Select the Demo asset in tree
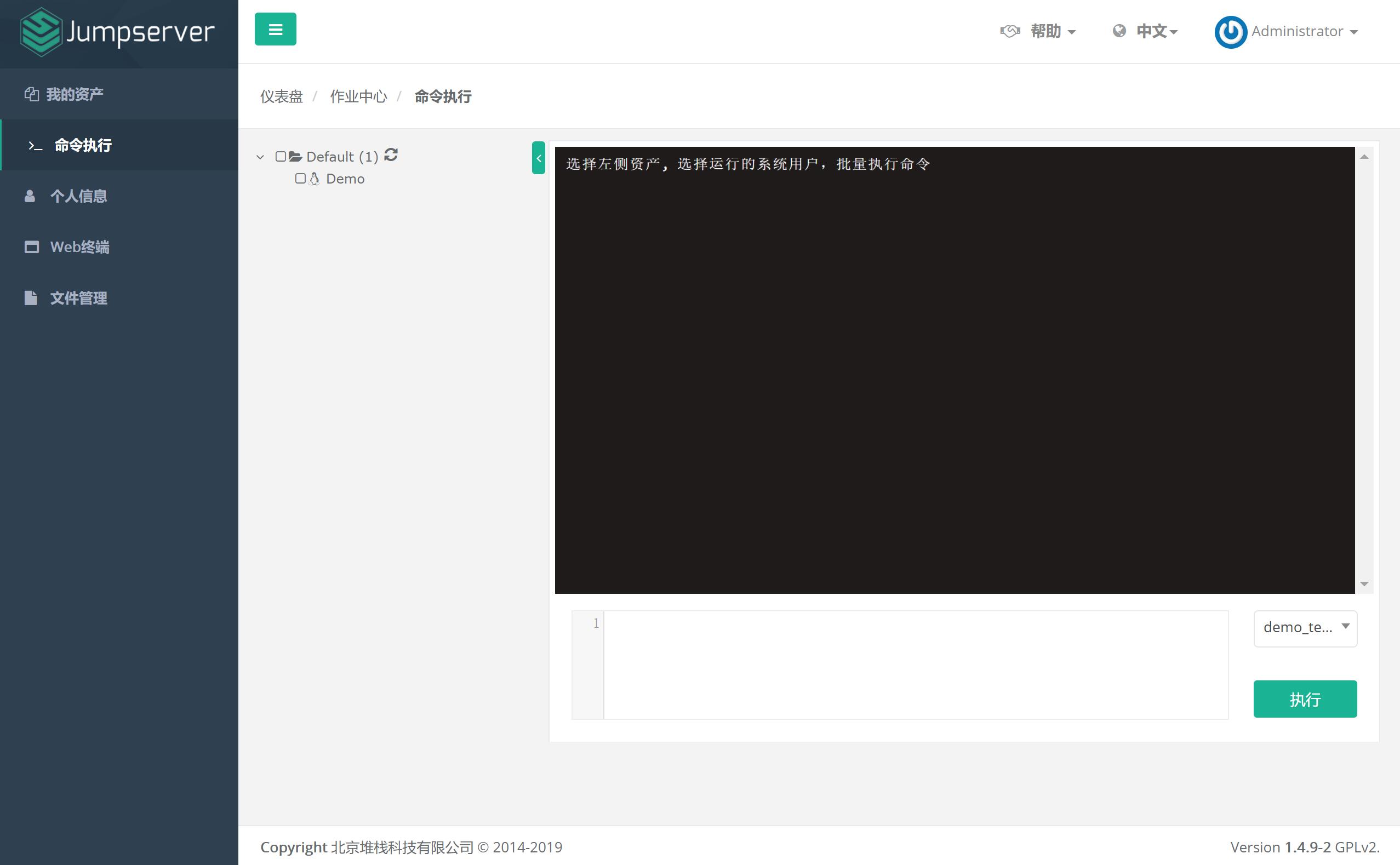Screen dimensions: 1400x865 point(345,179)
